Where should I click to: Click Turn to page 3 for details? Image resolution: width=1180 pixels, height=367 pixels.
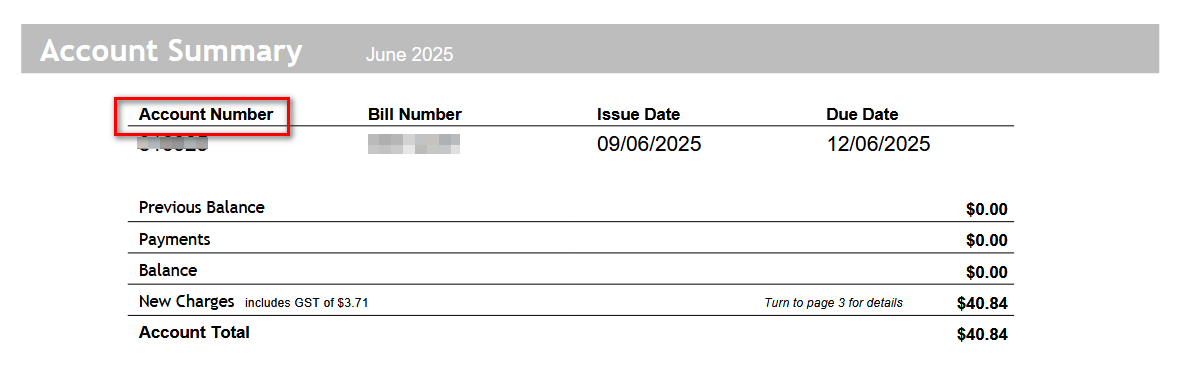click(834, 303)
